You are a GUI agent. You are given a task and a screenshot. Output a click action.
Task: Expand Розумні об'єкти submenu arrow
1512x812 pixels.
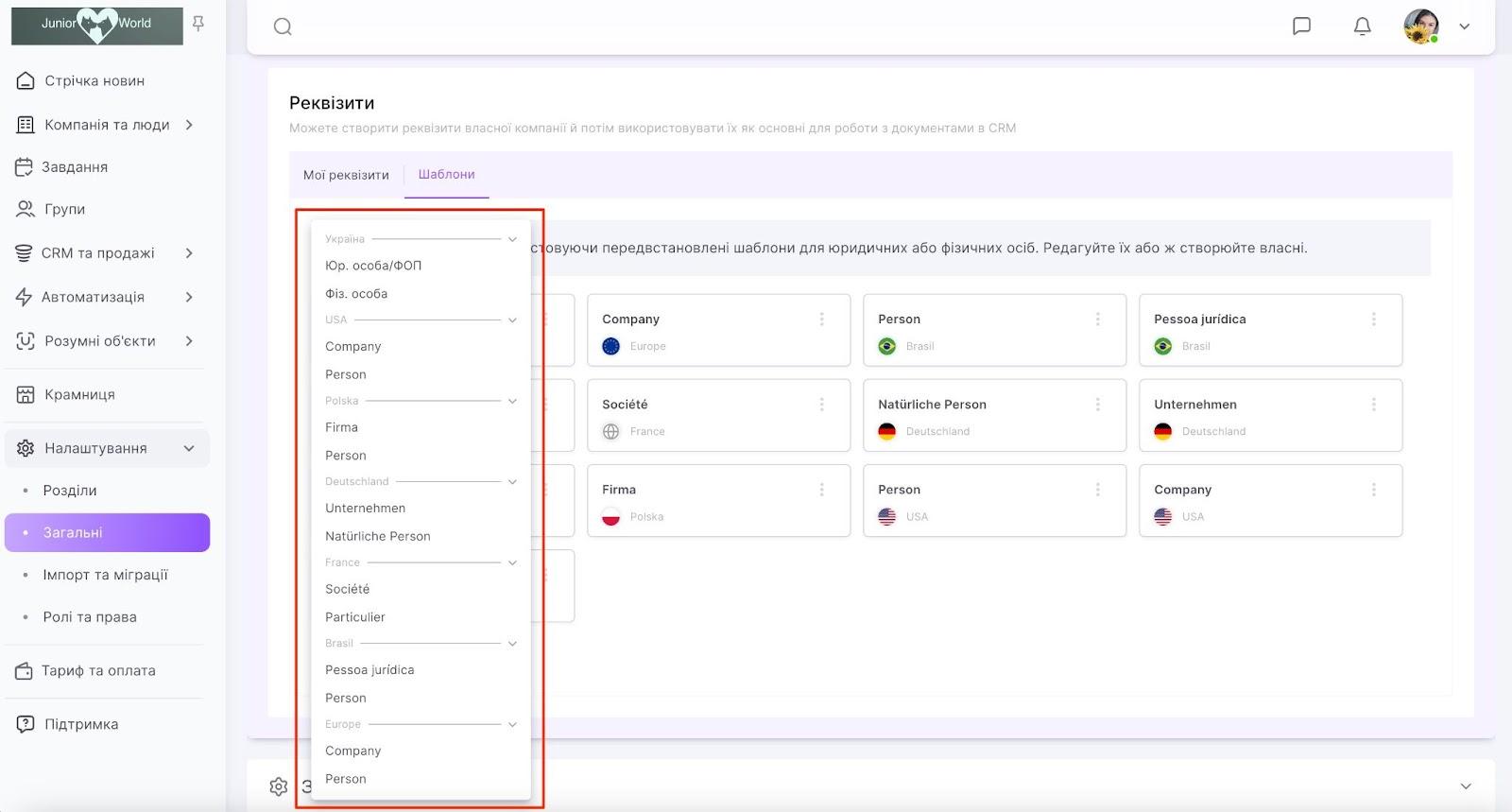pos(189,341)
